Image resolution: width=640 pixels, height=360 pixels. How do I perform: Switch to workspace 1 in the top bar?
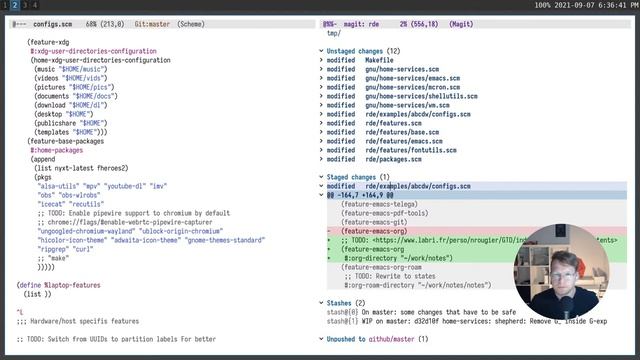pos(5,5)
